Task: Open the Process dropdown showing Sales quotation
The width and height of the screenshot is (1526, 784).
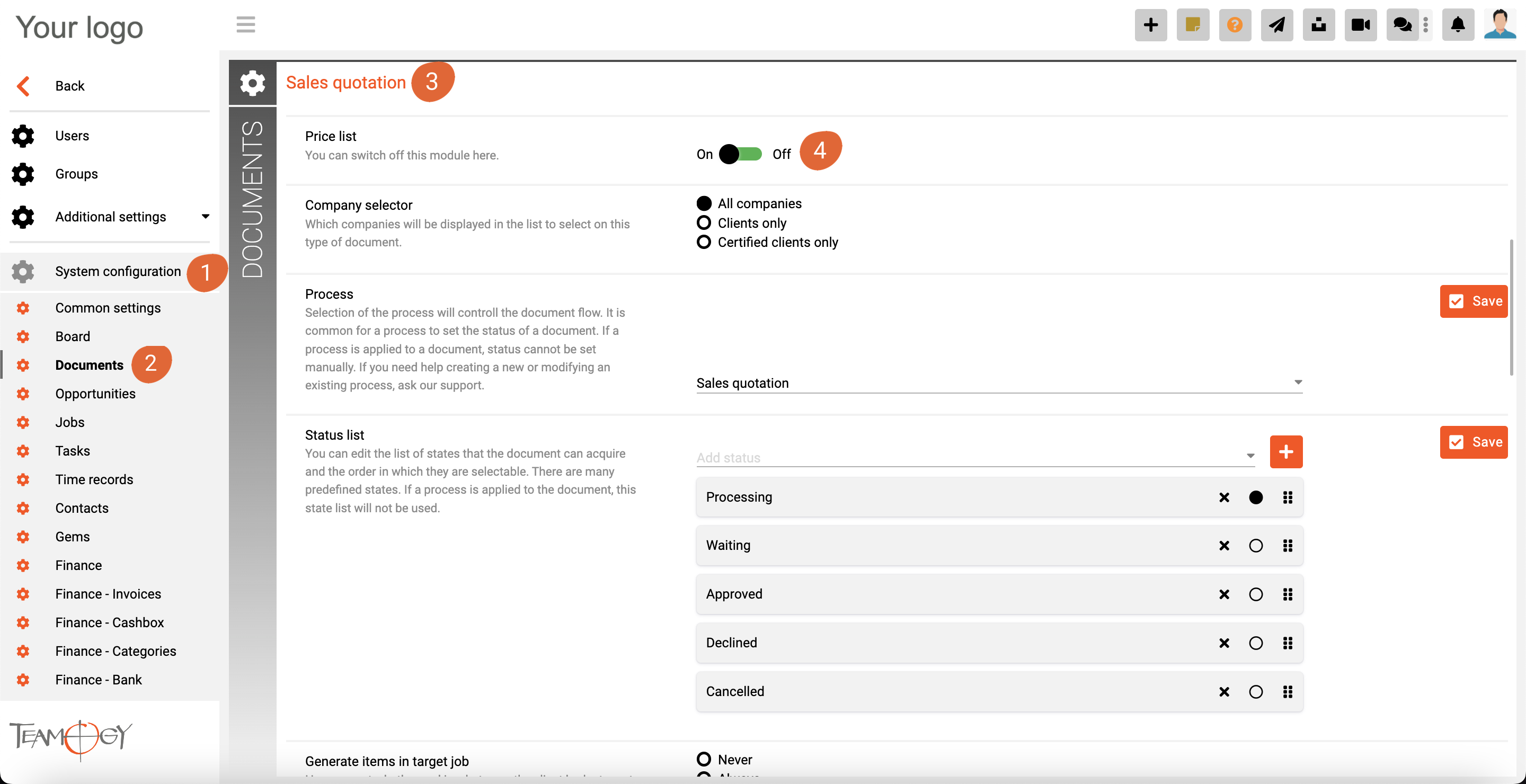Action: click(x=999, y=383)
